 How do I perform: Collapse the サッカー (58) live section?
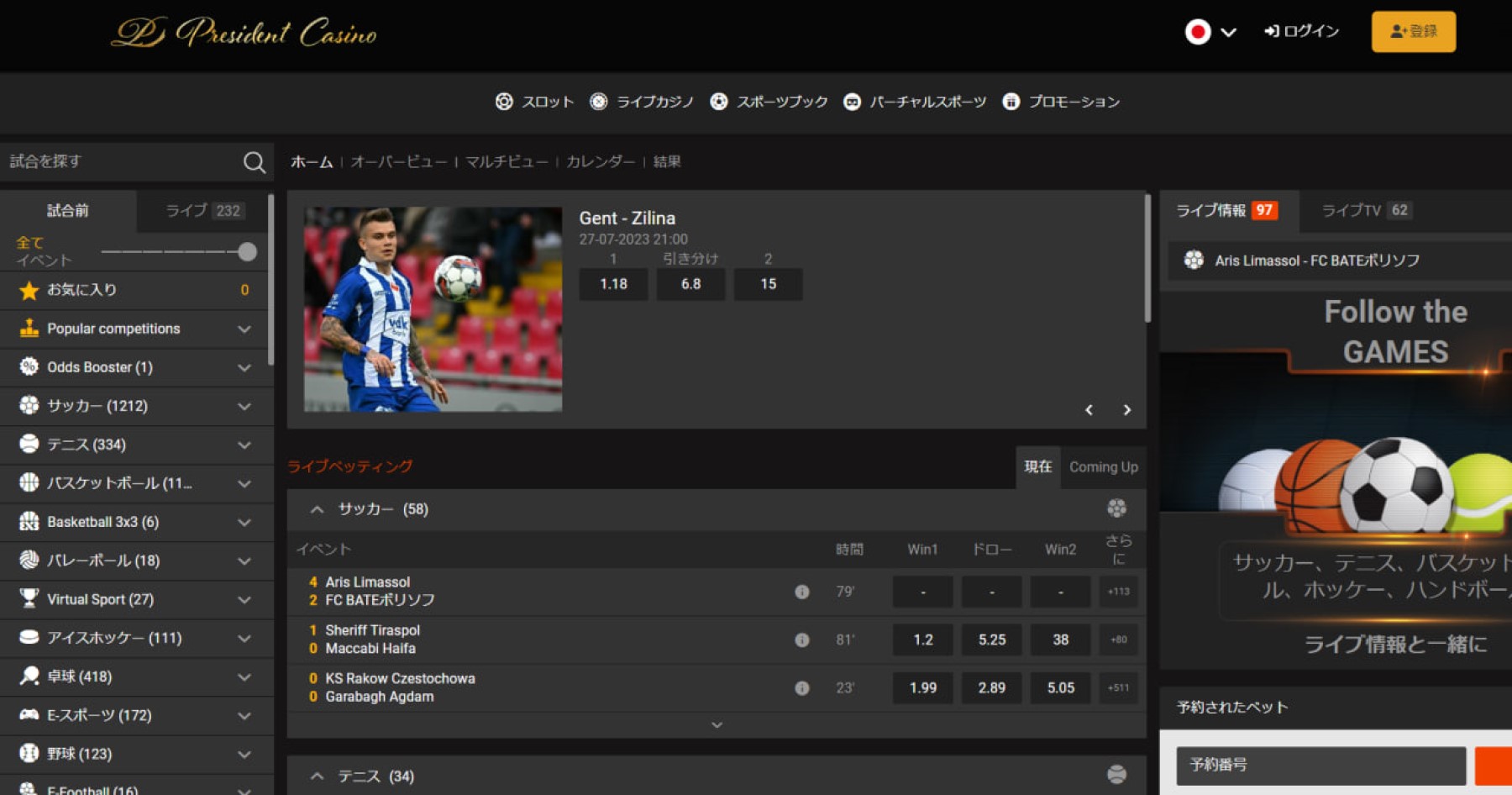point(317,509)
